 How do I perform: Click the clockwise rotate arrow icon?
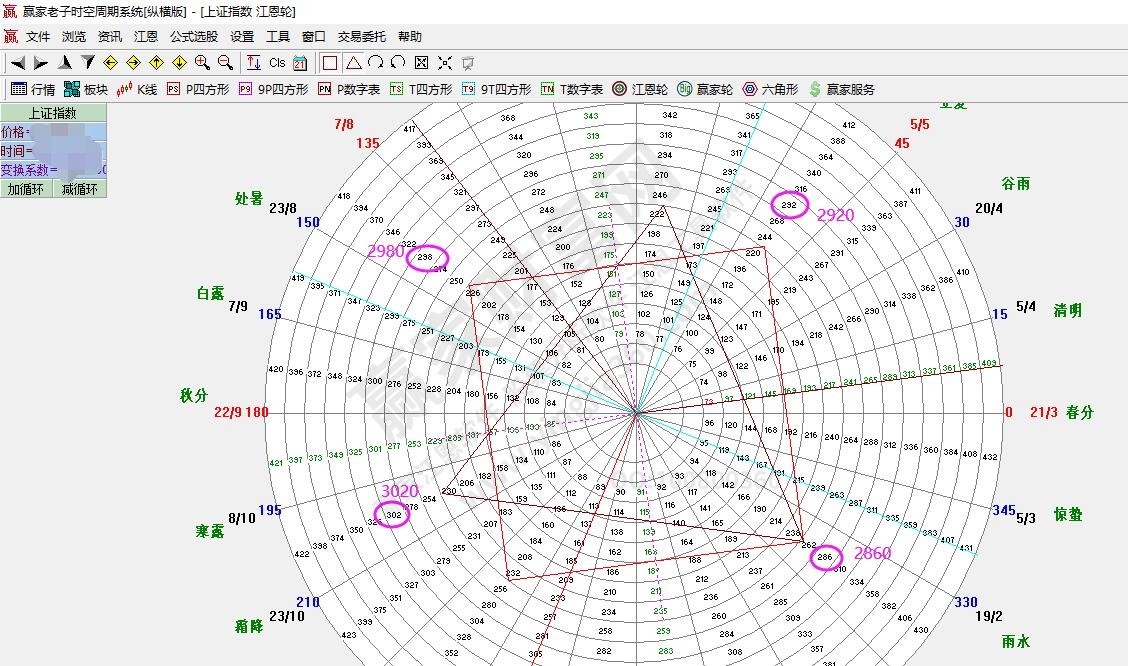tap(375, 62)
